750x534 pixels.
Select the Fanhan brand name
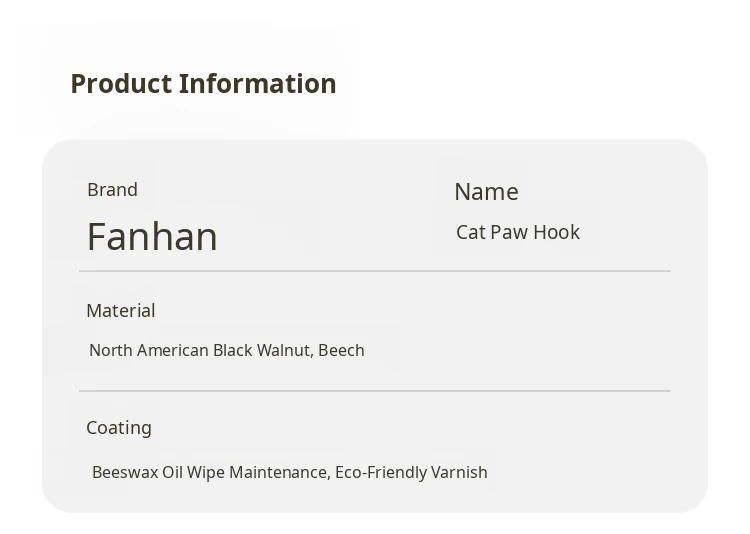pyautogui.click(x=152, y=237)
